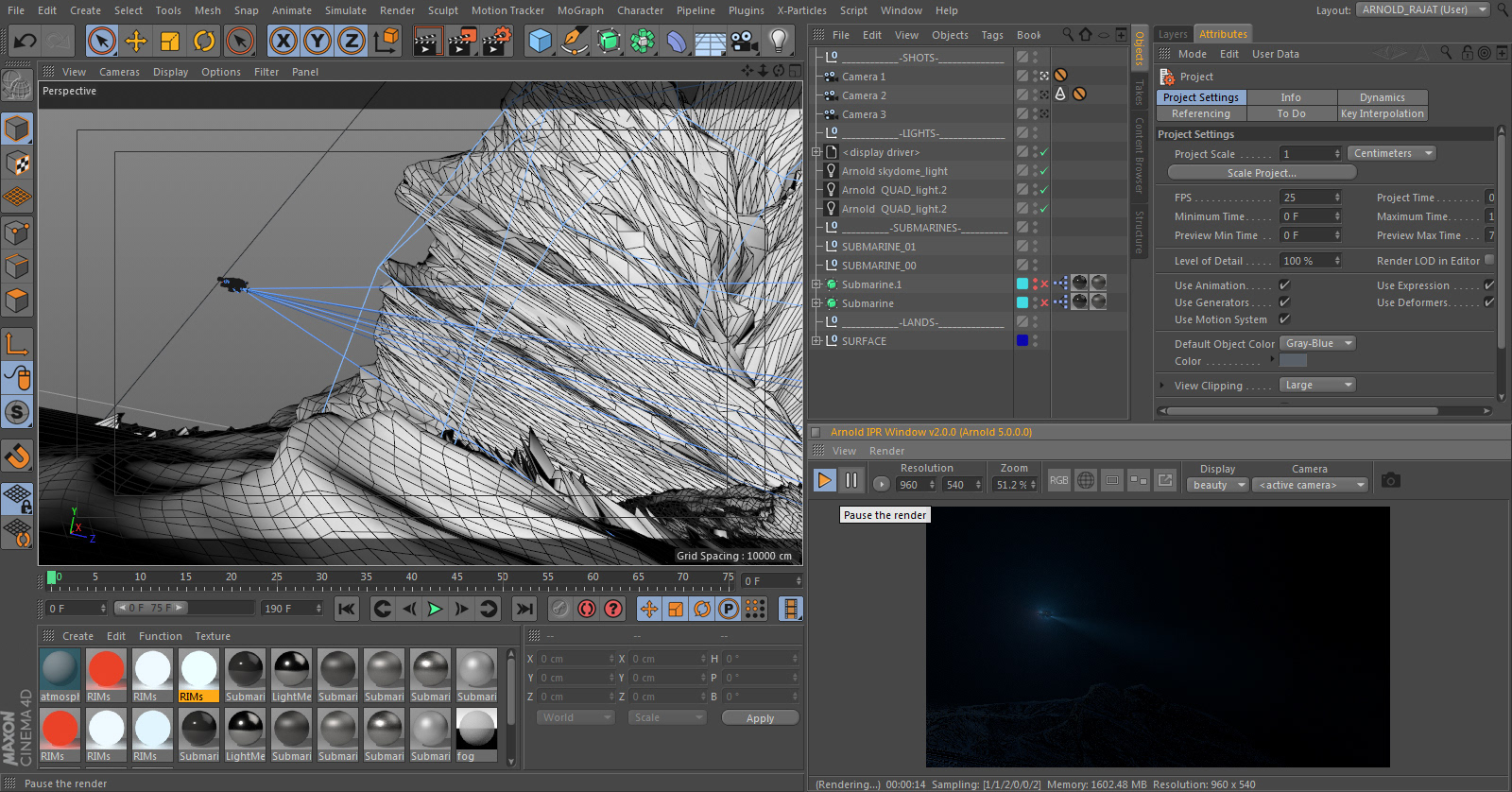Click the Undo arrow icon

[x=26, y=41]
